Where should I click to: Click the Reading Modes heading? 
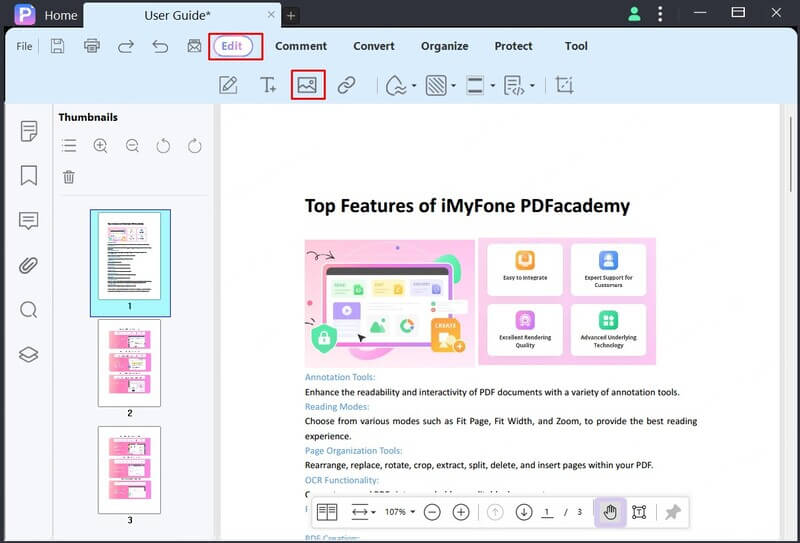(337, 407)
